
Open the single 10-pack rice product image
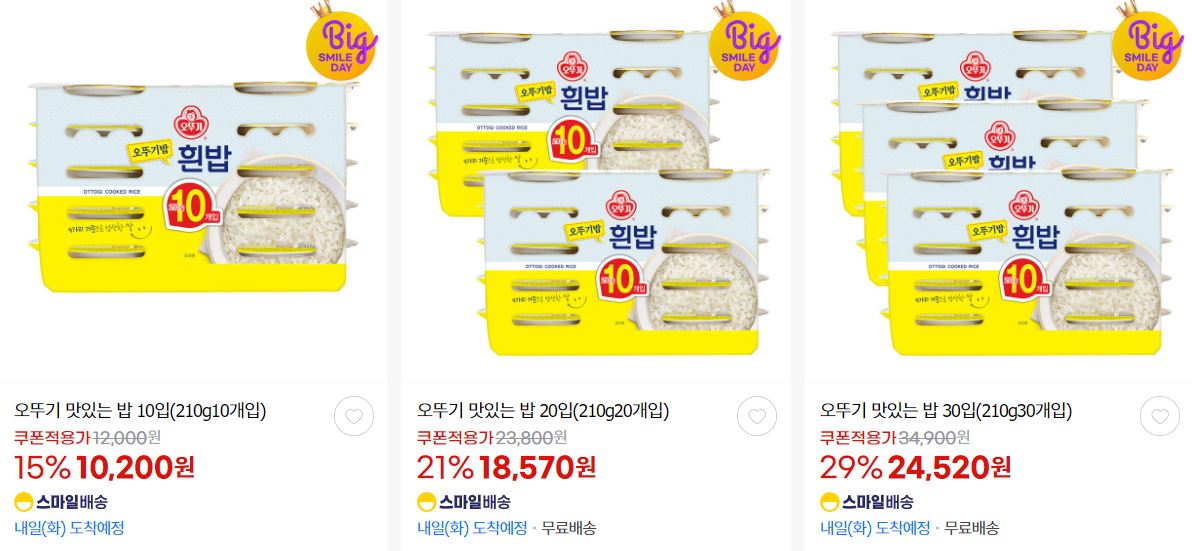point(194,188)
